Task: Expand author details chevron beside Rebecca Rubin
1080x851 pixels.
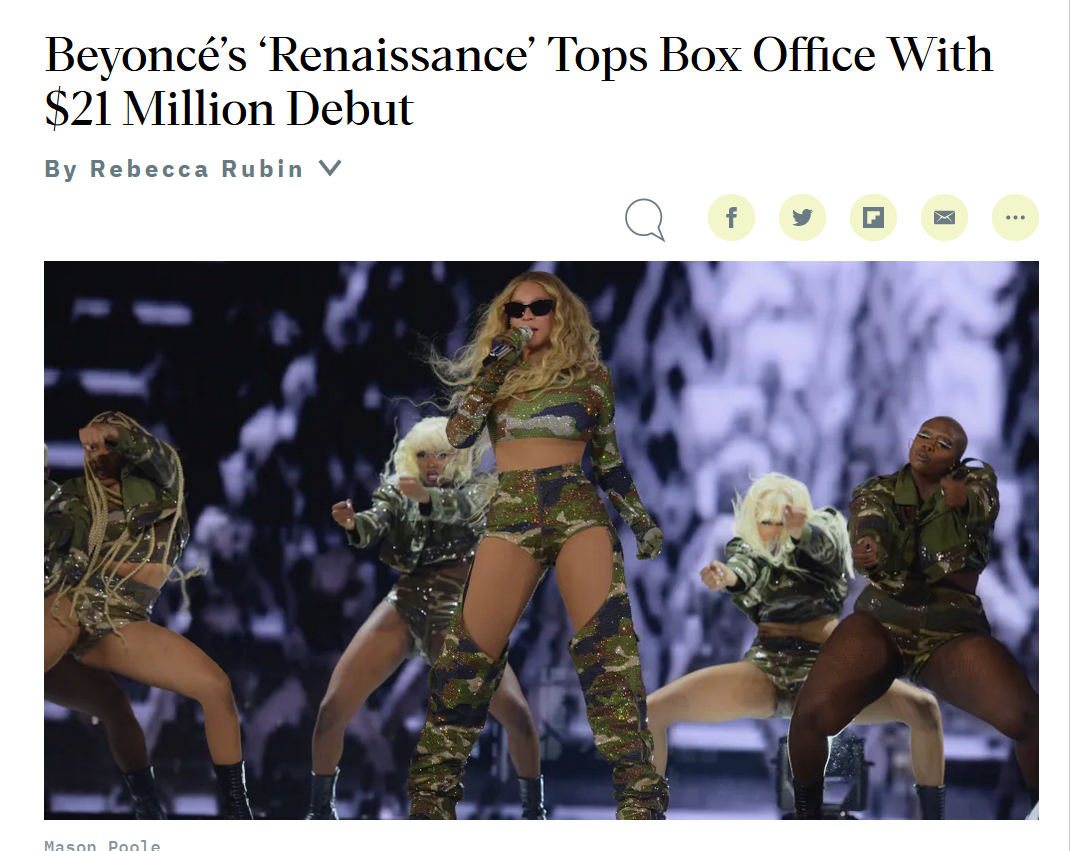Action: (331, 168)
